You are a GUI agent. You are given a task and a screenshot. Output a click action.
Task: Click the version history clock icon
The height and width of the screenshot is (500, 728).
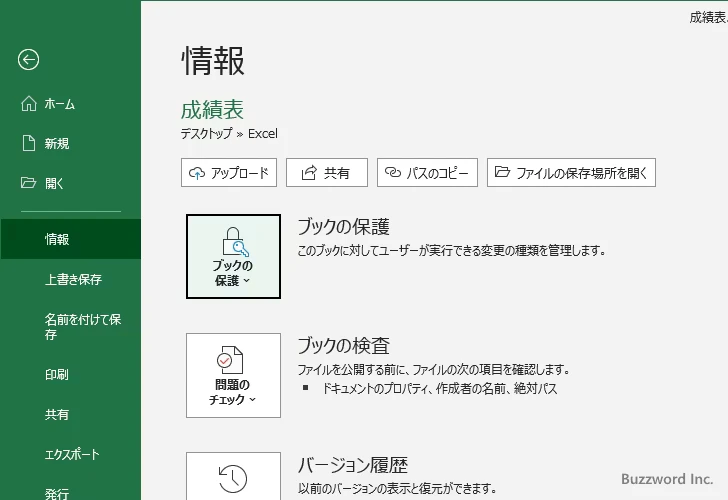click(x=233, y=479)
